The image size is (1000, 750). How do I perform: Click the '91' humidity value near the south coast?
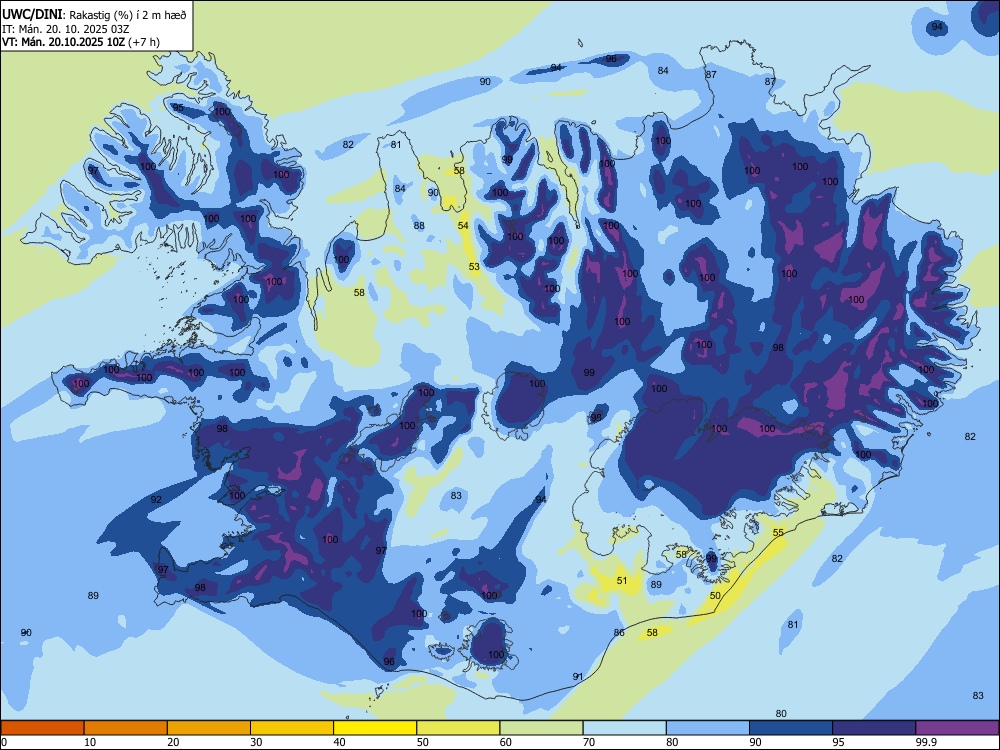578,677
